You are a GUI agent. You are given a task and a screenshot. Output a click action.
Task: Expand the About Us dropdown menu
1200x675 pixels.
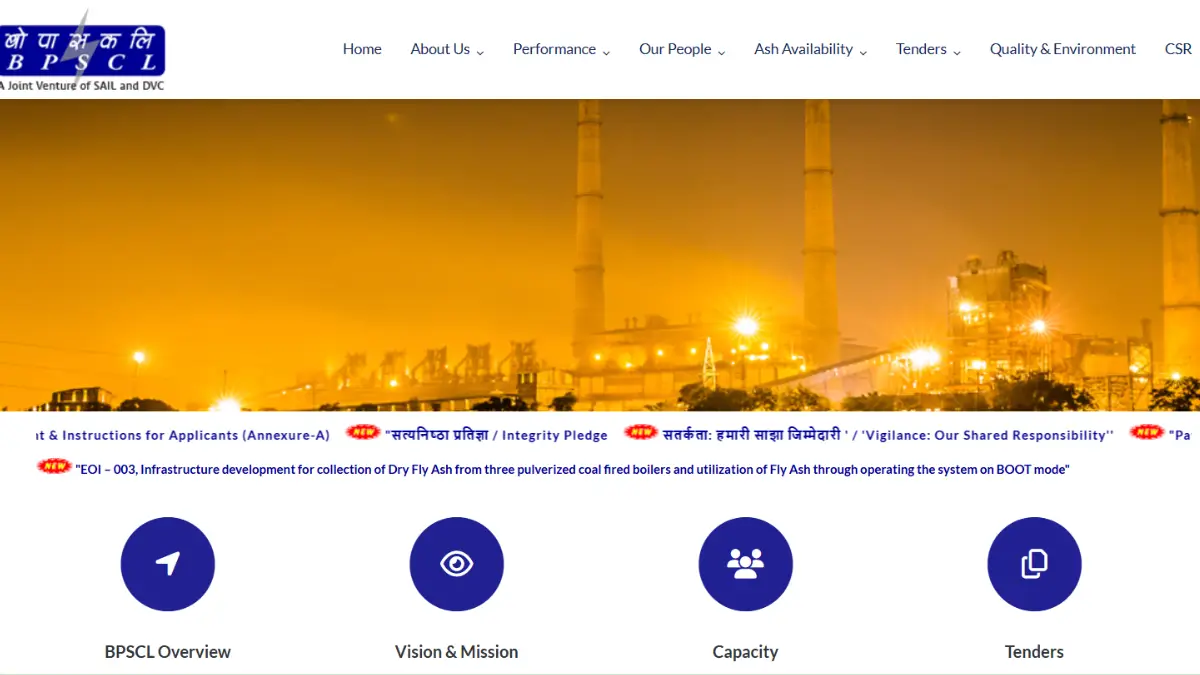(x=446, y=49)
